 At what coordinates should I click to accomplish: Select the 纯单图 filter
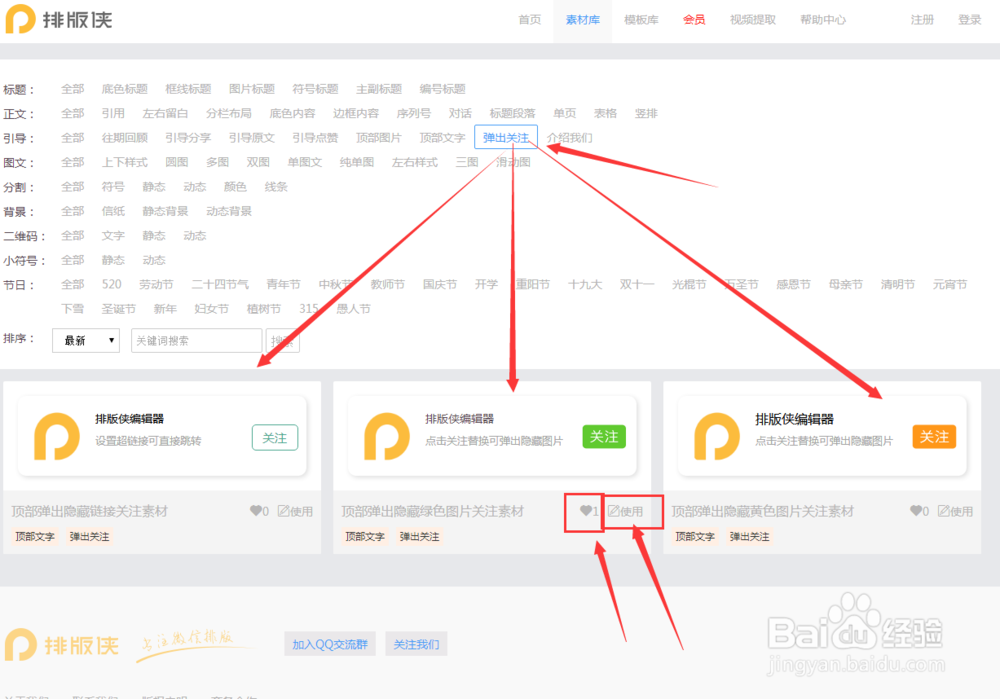[x=357, y=162]
